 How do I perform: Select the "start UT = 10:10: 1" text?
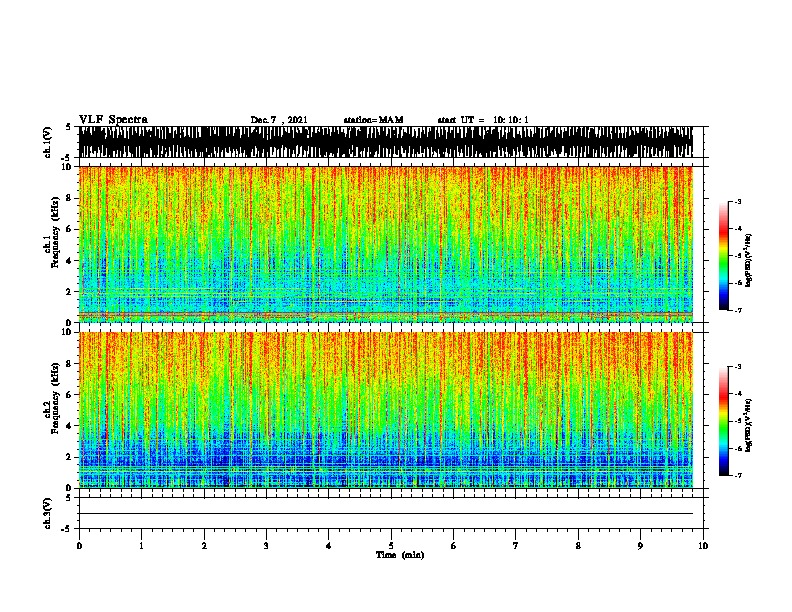point(483,120)
